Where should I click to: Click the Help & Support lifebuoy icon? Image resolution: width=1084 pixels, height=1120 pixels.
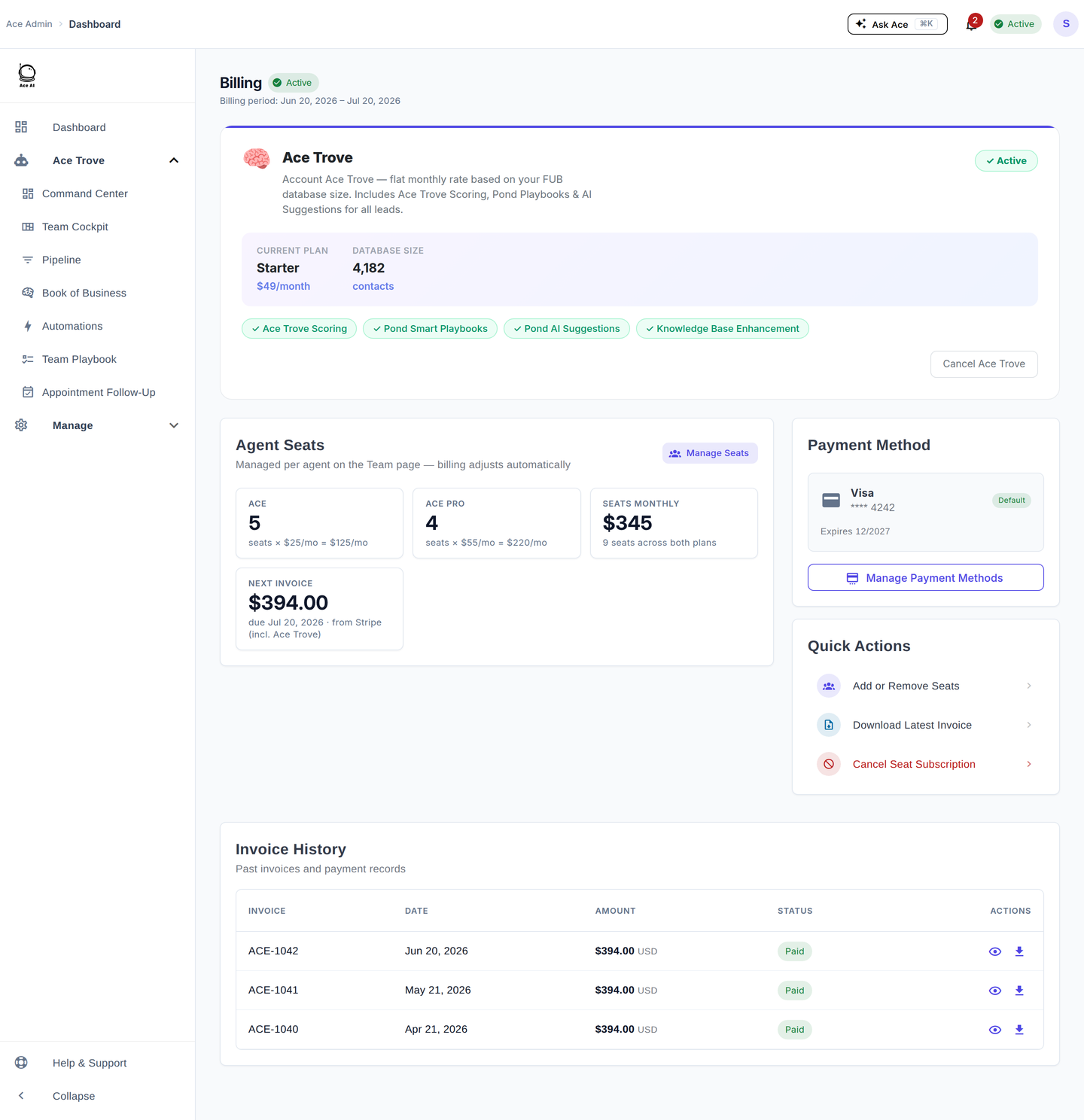(x=21, y=1062)
